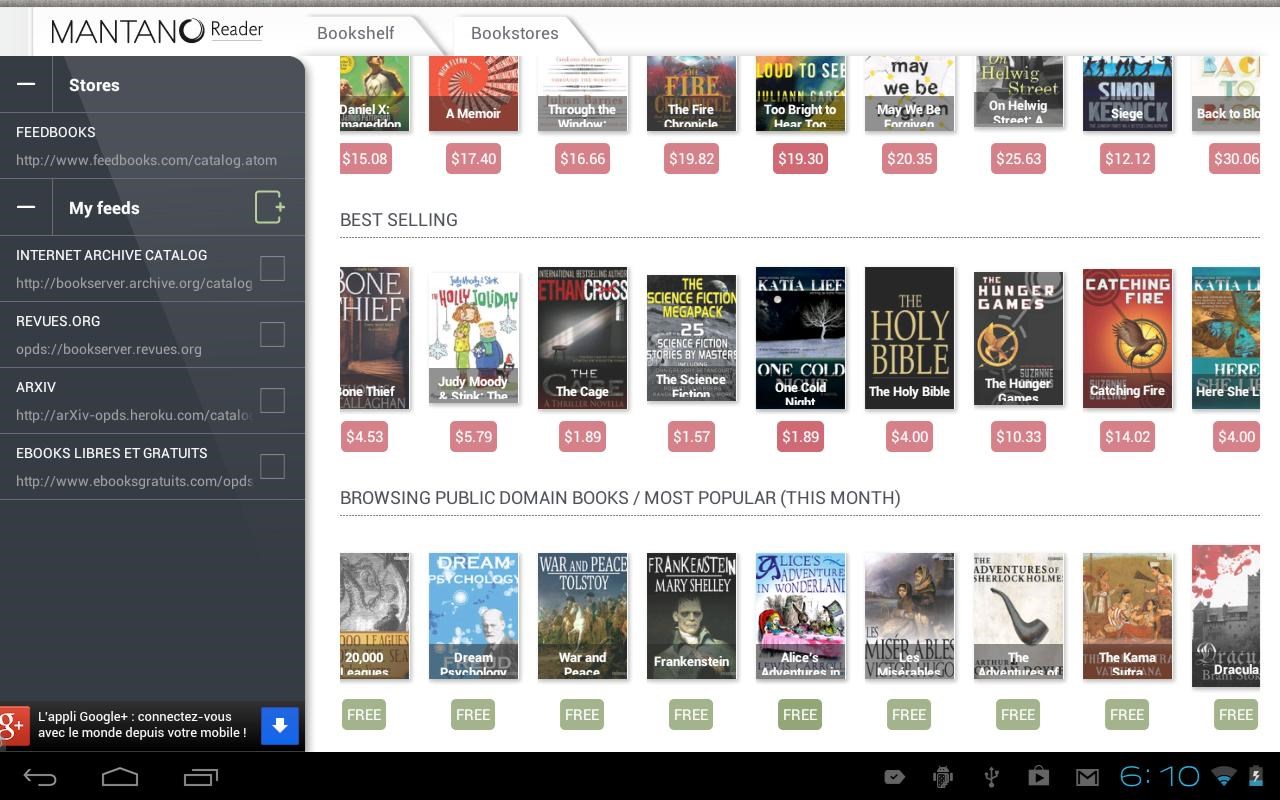The height and width of the screenshot is (800, 1280).
Task: Tap the Android debugging status icon
Action: 941,776
